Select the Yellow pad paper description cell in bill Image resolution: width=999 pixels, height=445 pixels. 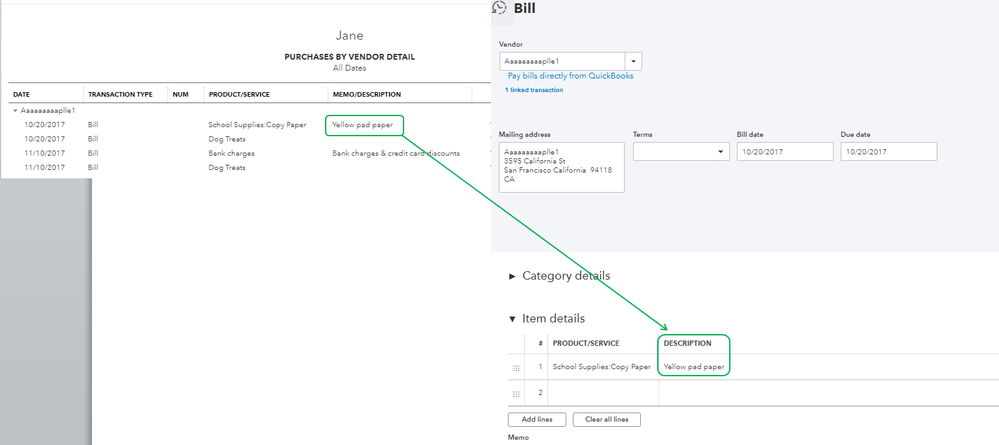pos(694,367)
